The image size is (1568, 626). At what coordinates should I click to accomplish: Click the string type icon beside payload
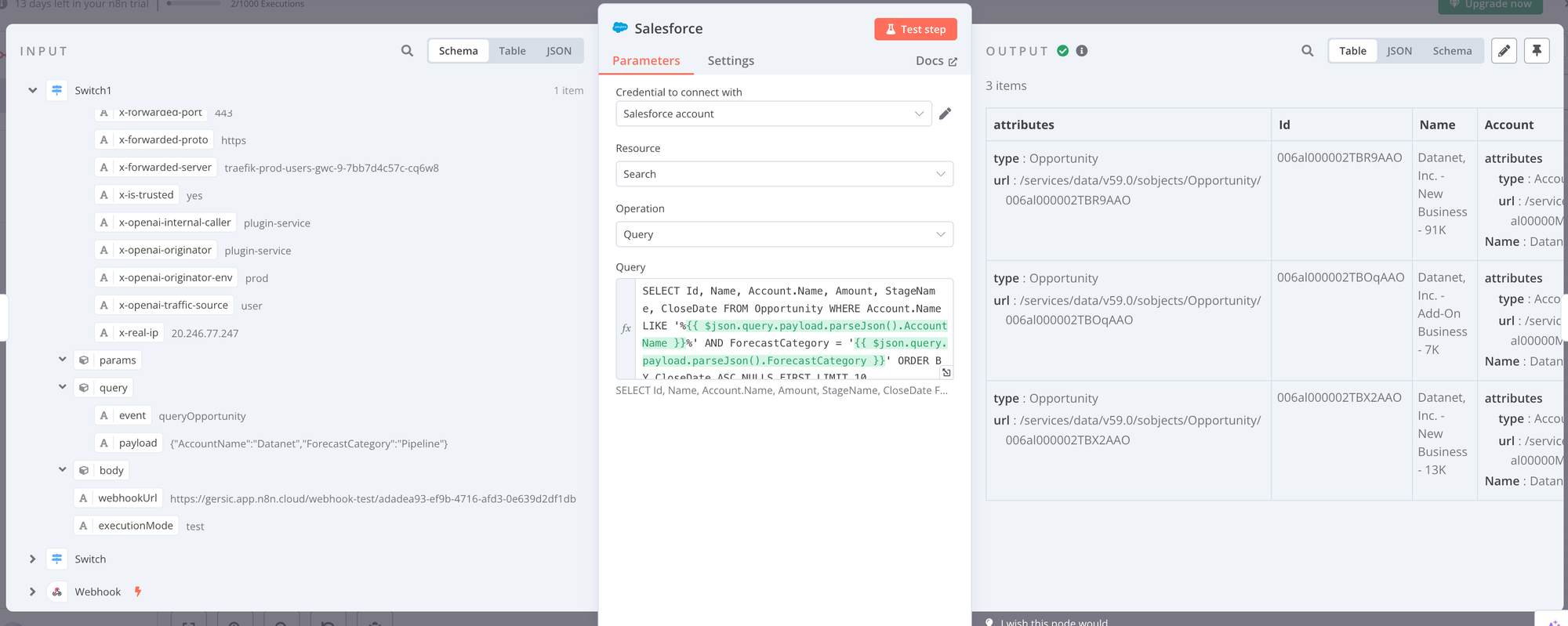[x=104, y=443]
